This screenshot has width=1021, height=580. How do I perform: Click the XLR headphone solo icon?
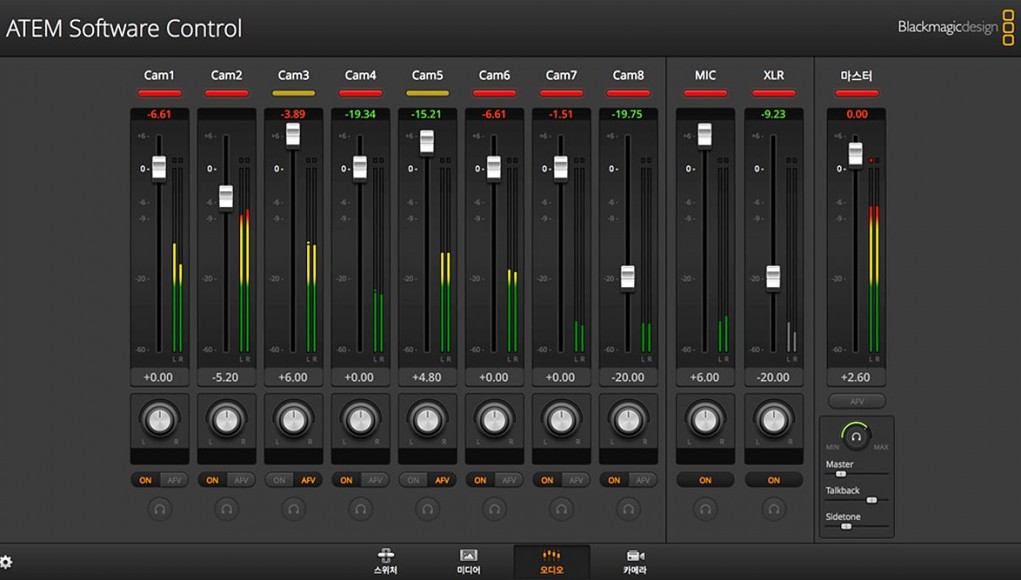(x=774, y=508)
